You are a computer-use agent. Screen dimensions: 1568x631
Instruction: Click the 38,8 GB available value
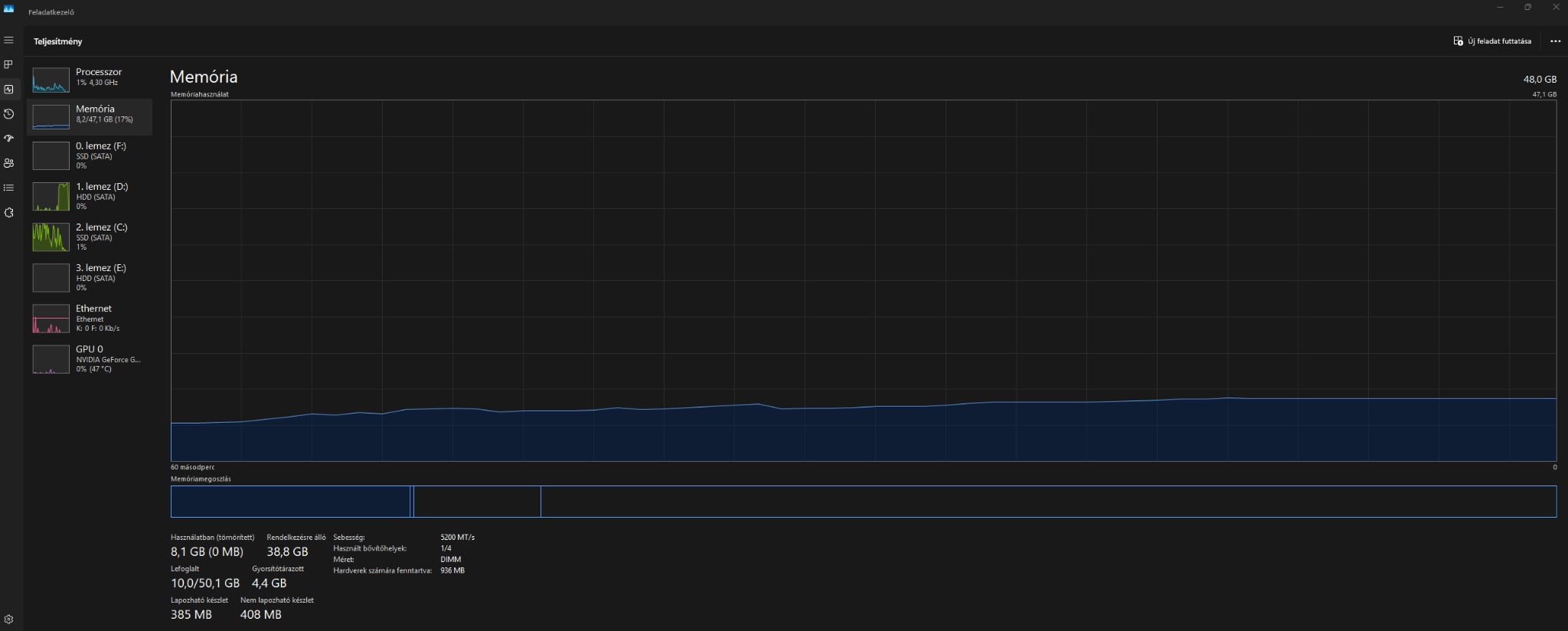pos(287,551)
